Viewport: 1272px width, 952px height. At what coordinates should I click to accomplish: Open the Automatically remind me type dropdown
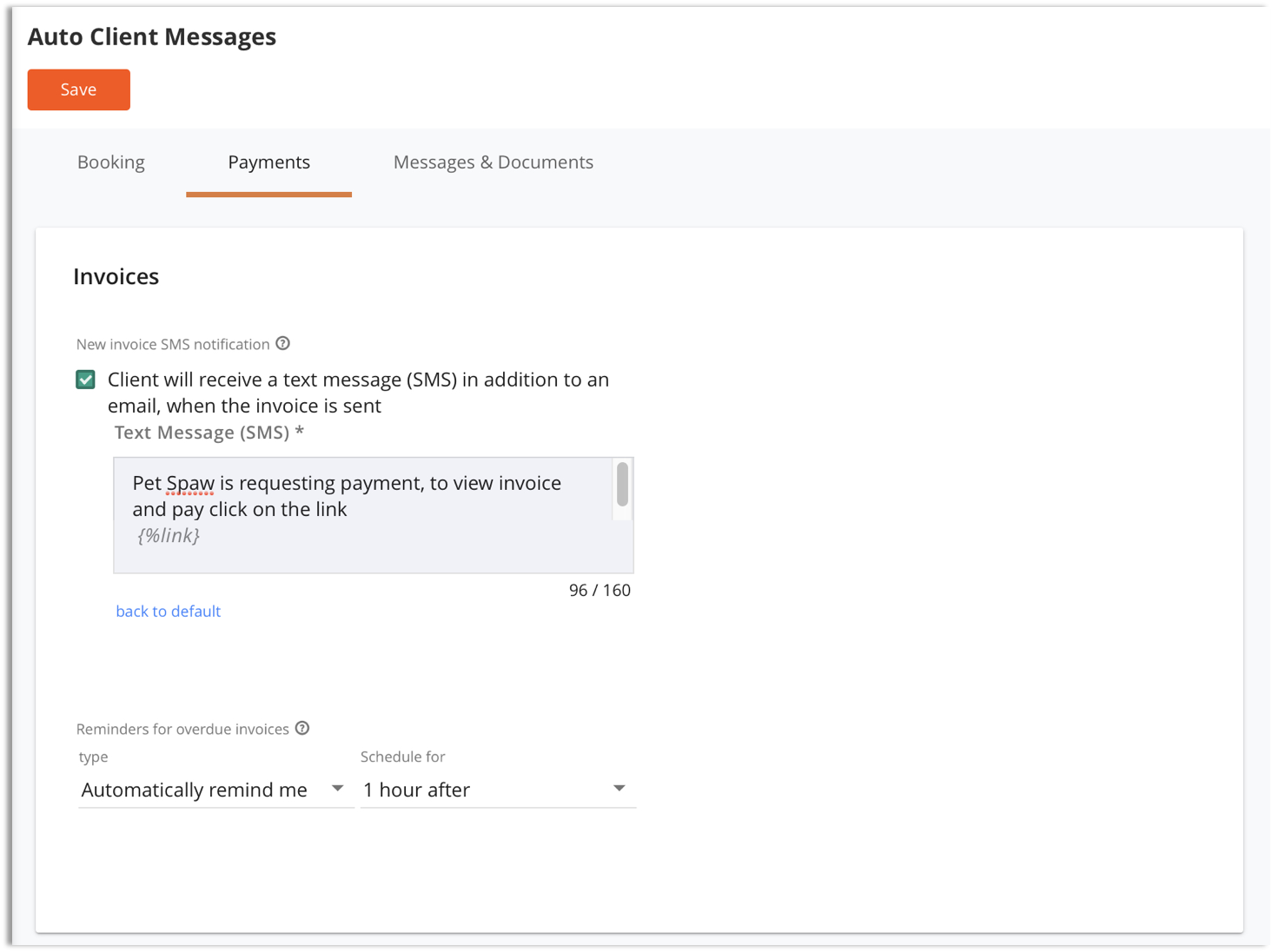point(215,790)
